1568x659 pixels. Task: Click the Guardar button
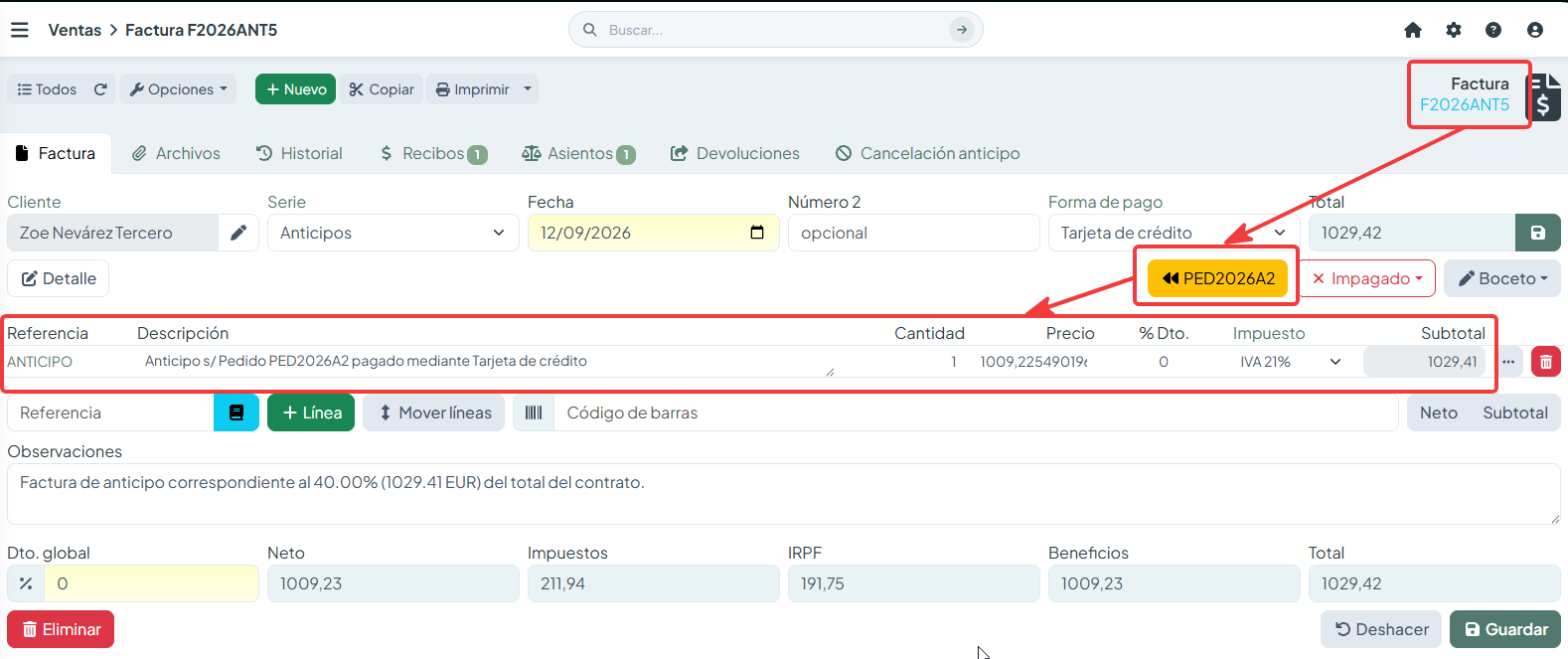point(1505,629)
